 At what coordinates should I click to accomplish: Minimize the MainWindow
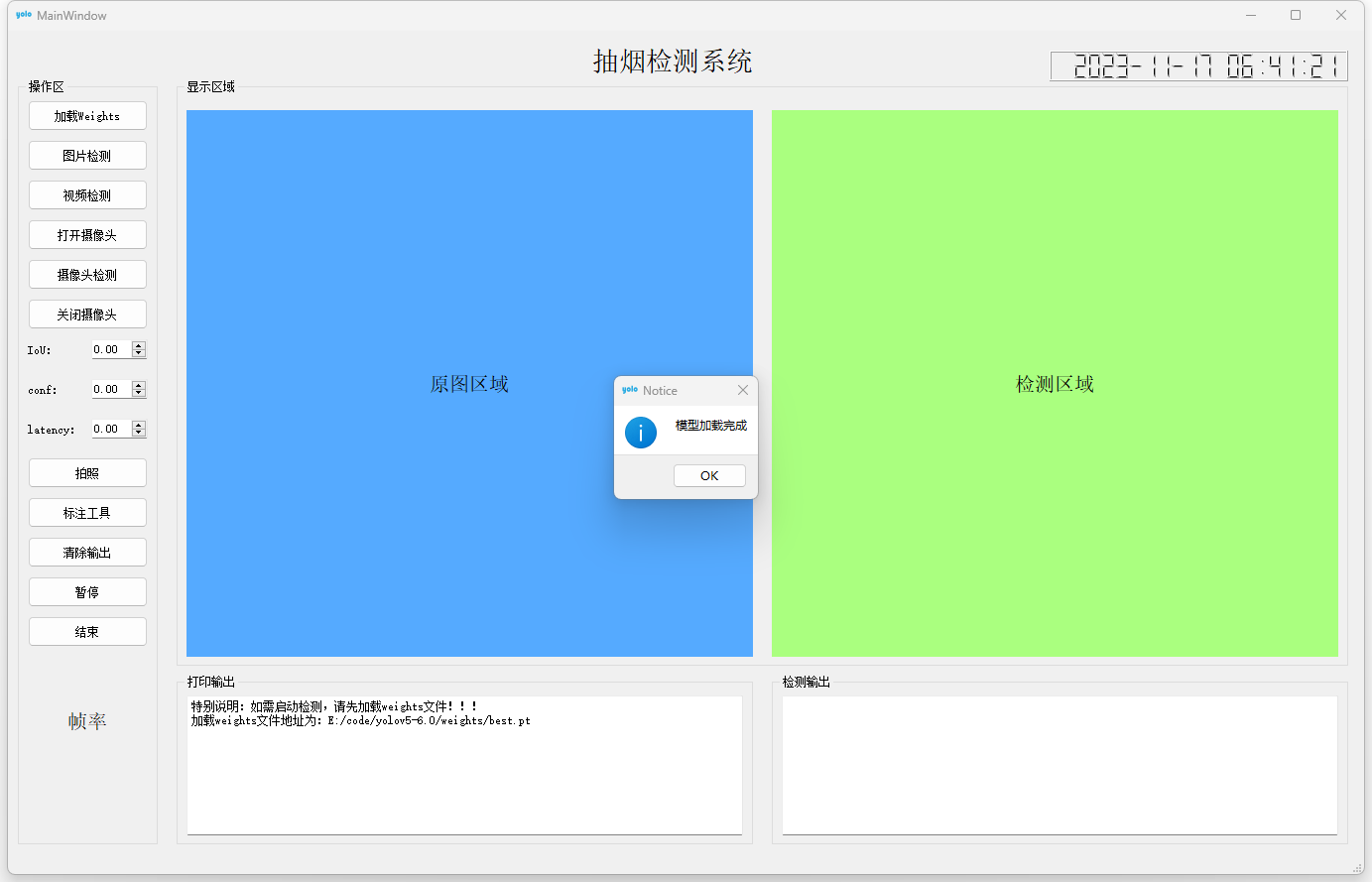pos(1251,15)
